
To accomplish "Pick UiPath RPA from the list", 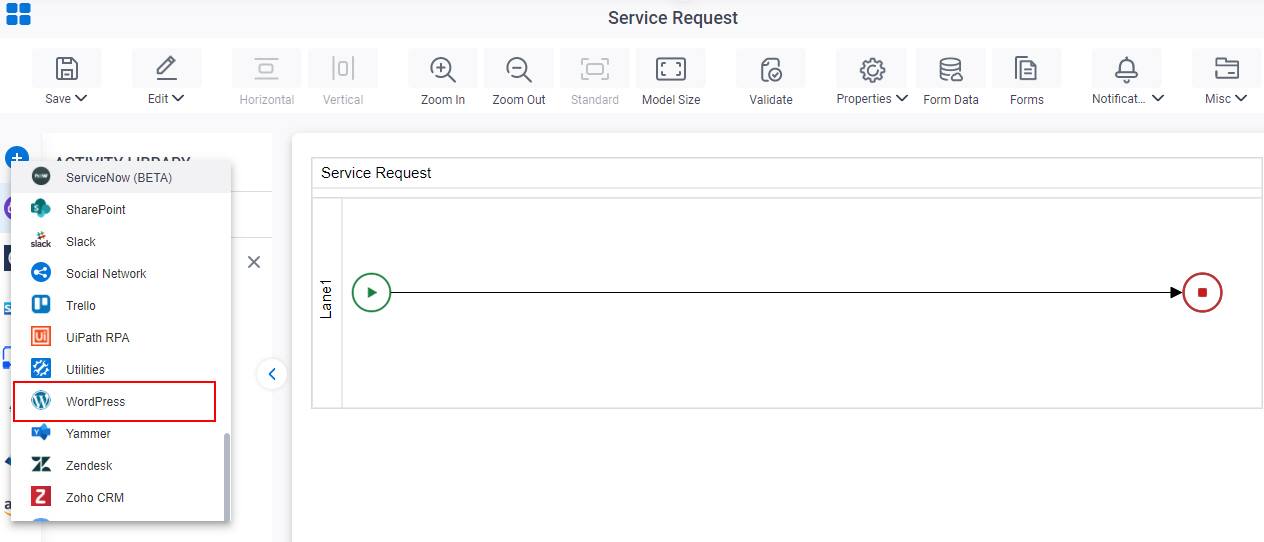I will pos(121,337).
